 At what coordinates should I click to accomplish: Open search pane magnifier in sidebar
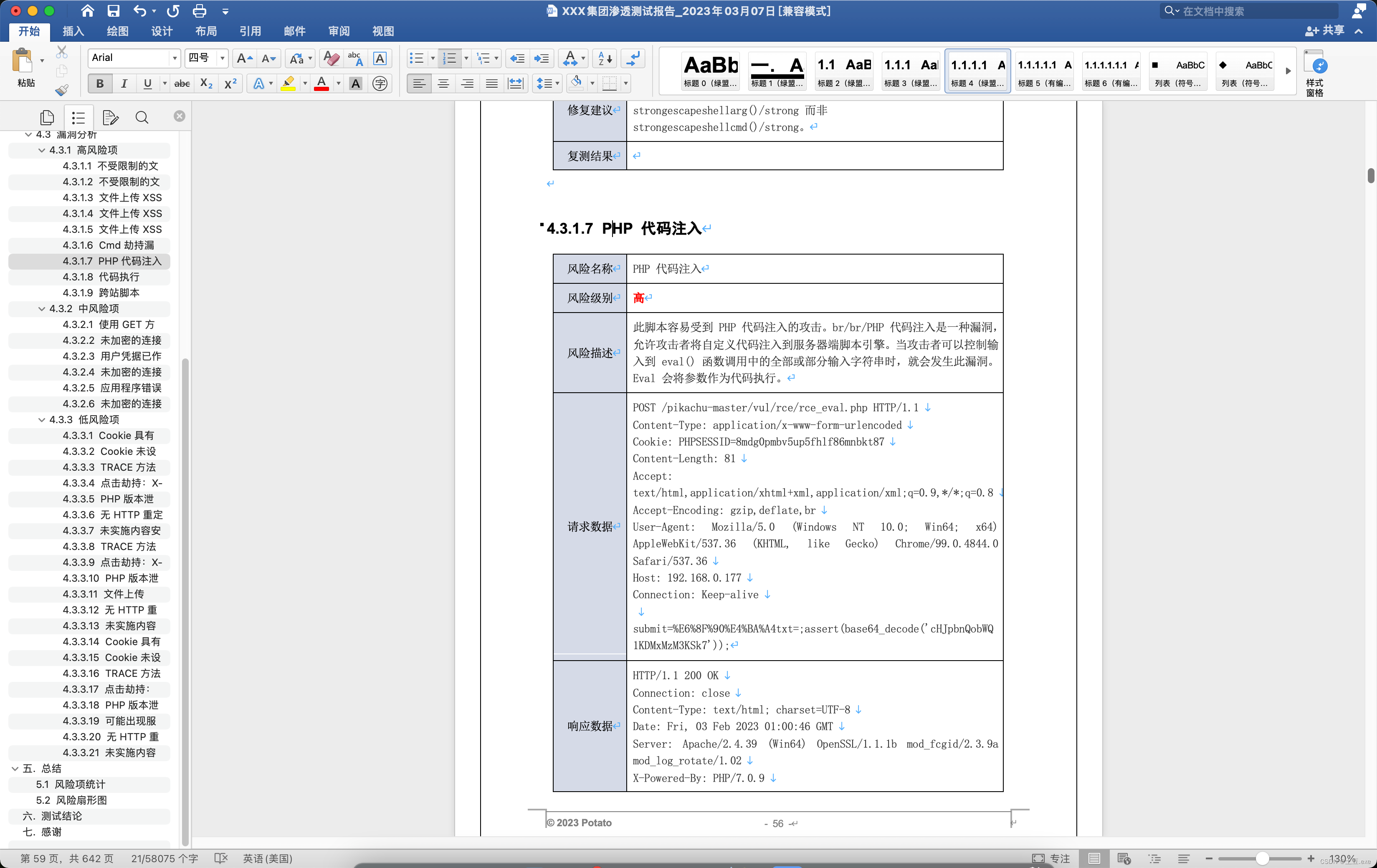[x=141, y=117]
